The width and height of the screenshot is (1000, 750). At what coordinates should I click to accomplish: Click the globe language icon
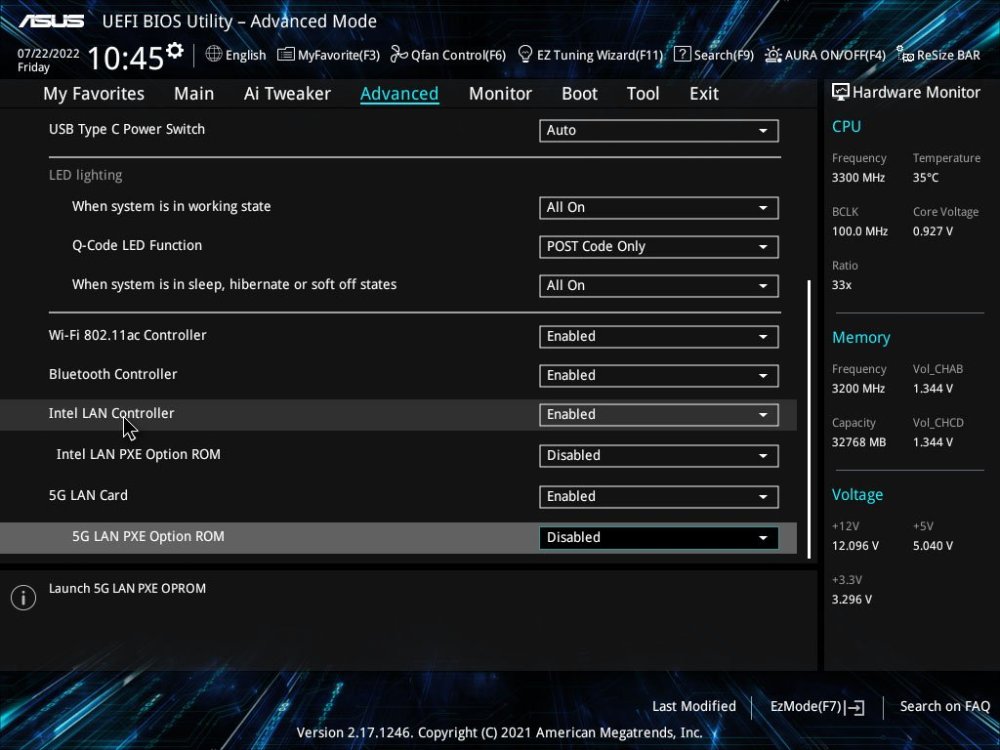214,54
